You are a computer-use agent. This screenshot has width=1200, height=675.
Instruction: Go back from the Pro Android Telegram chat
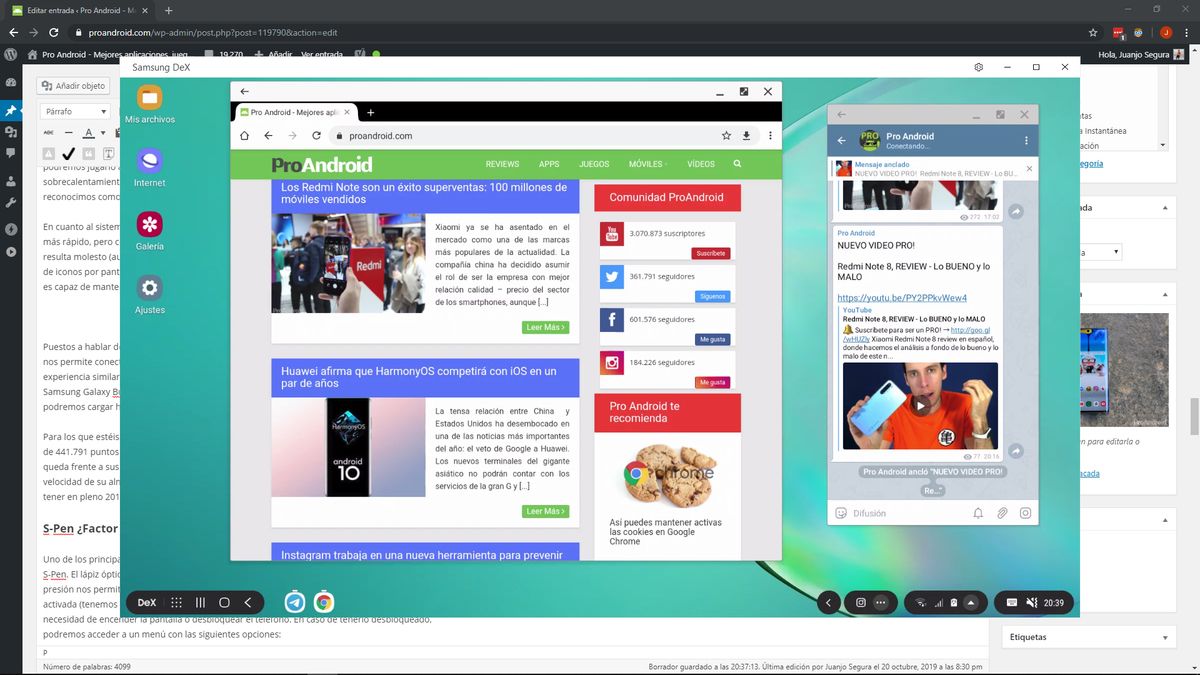click(842, 141)
